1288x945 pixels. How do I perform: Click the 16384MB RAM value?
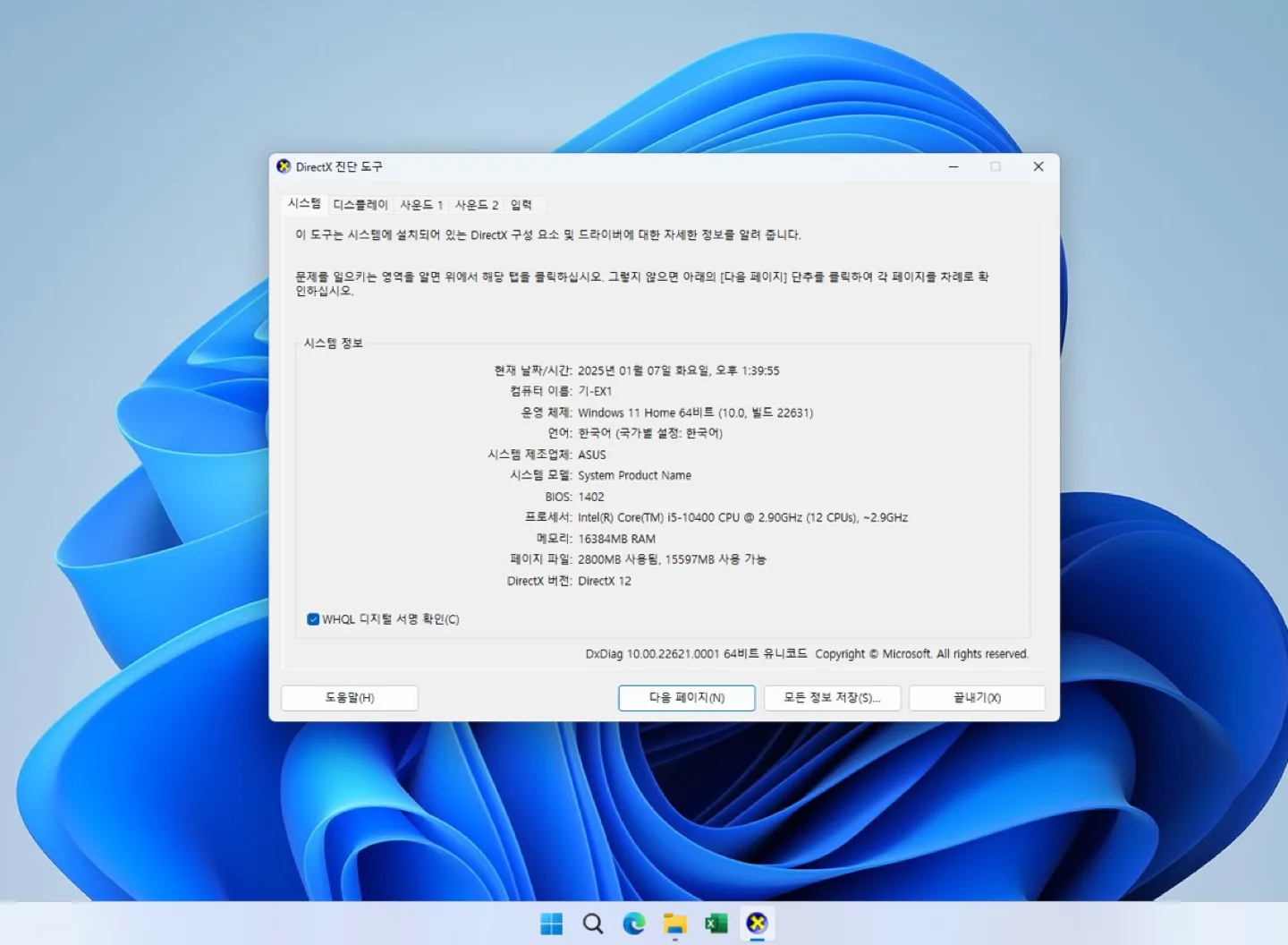tap(616, 539)
